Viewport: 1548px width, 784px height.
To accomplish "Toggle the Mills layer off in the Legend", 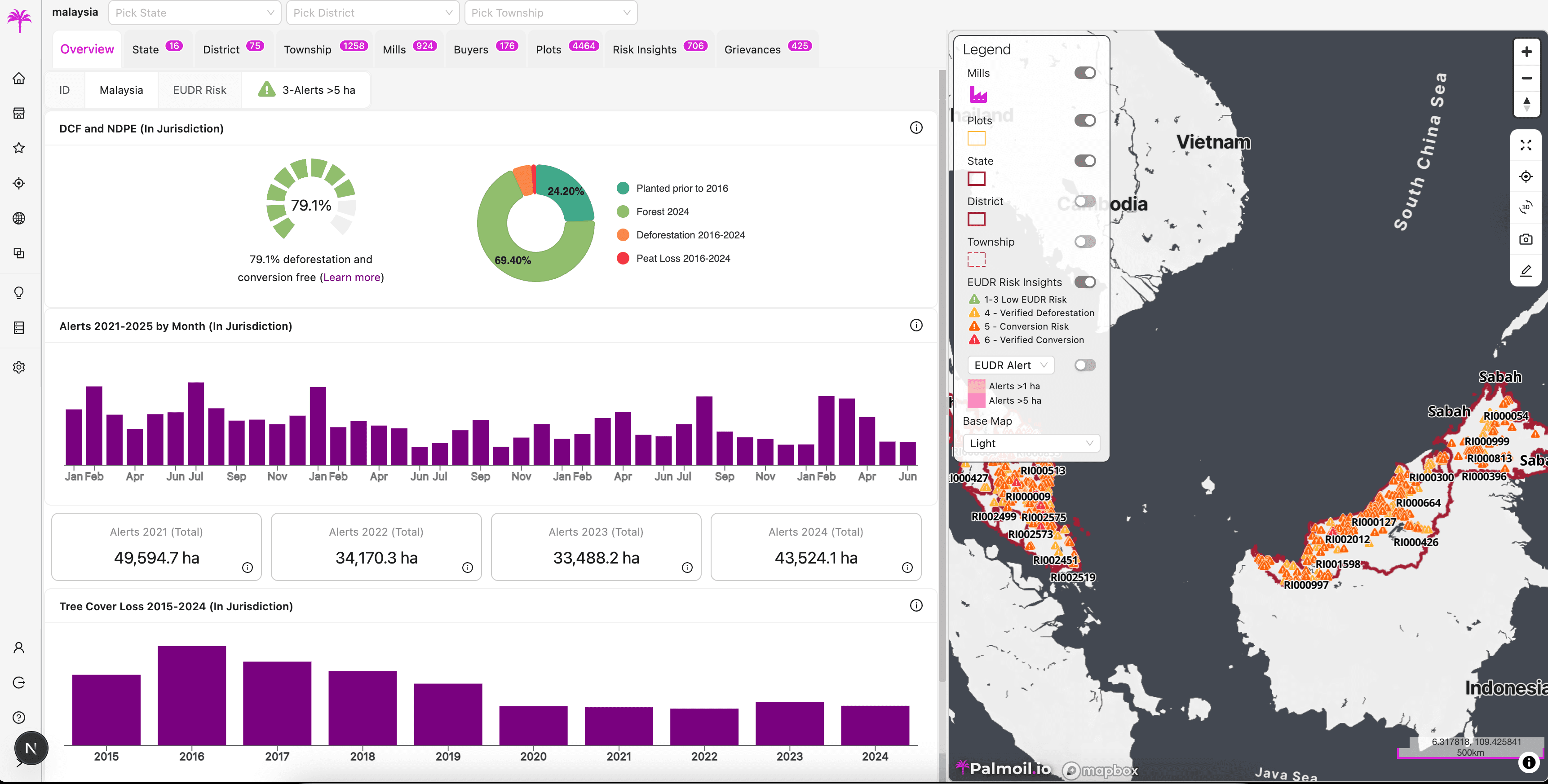I will pyautogui.click(x=1085, y=73).
